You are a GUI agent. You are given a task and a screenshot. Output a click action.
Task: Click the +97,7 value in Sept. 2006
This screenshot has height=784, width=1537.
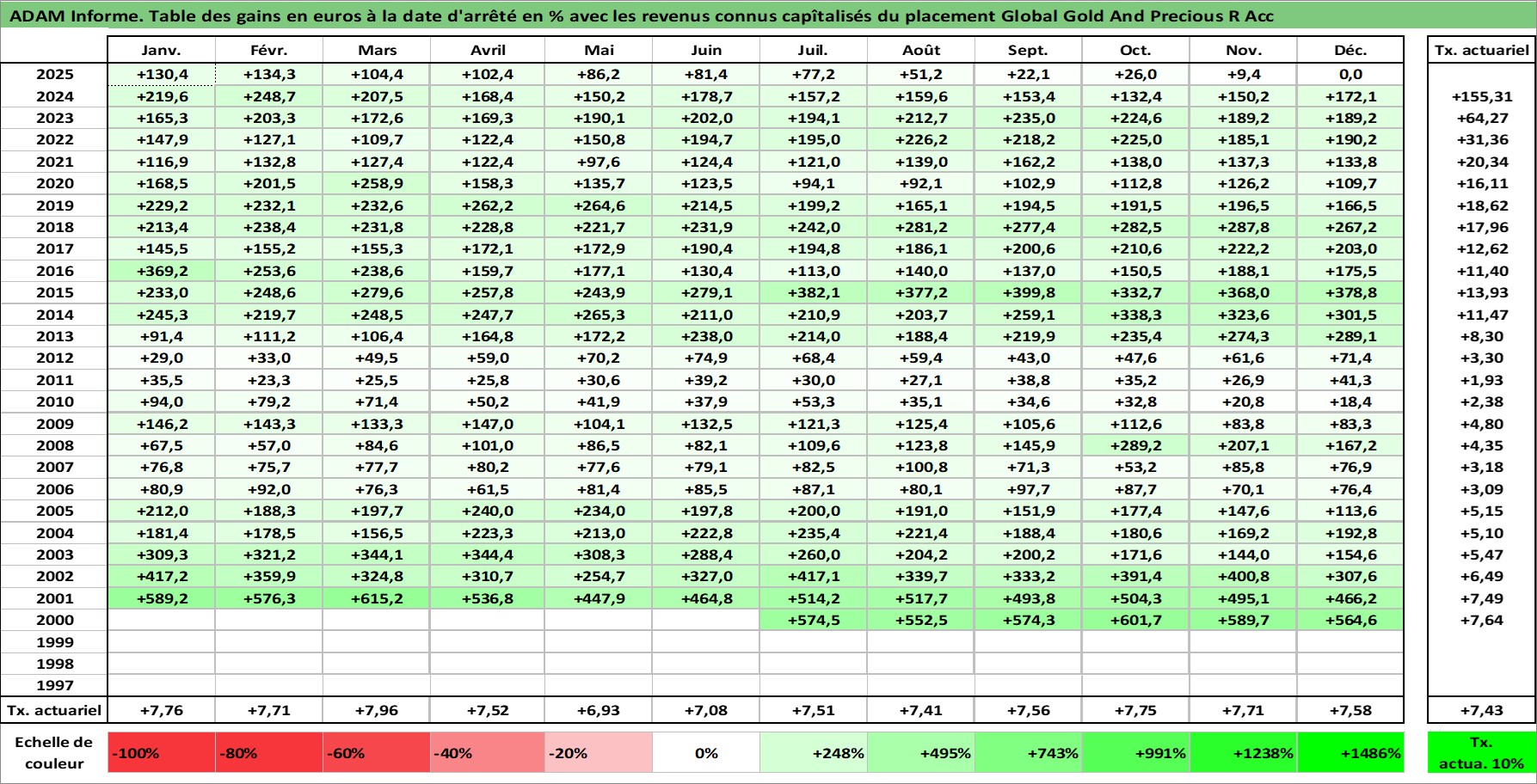click(x=1028, y=489)
